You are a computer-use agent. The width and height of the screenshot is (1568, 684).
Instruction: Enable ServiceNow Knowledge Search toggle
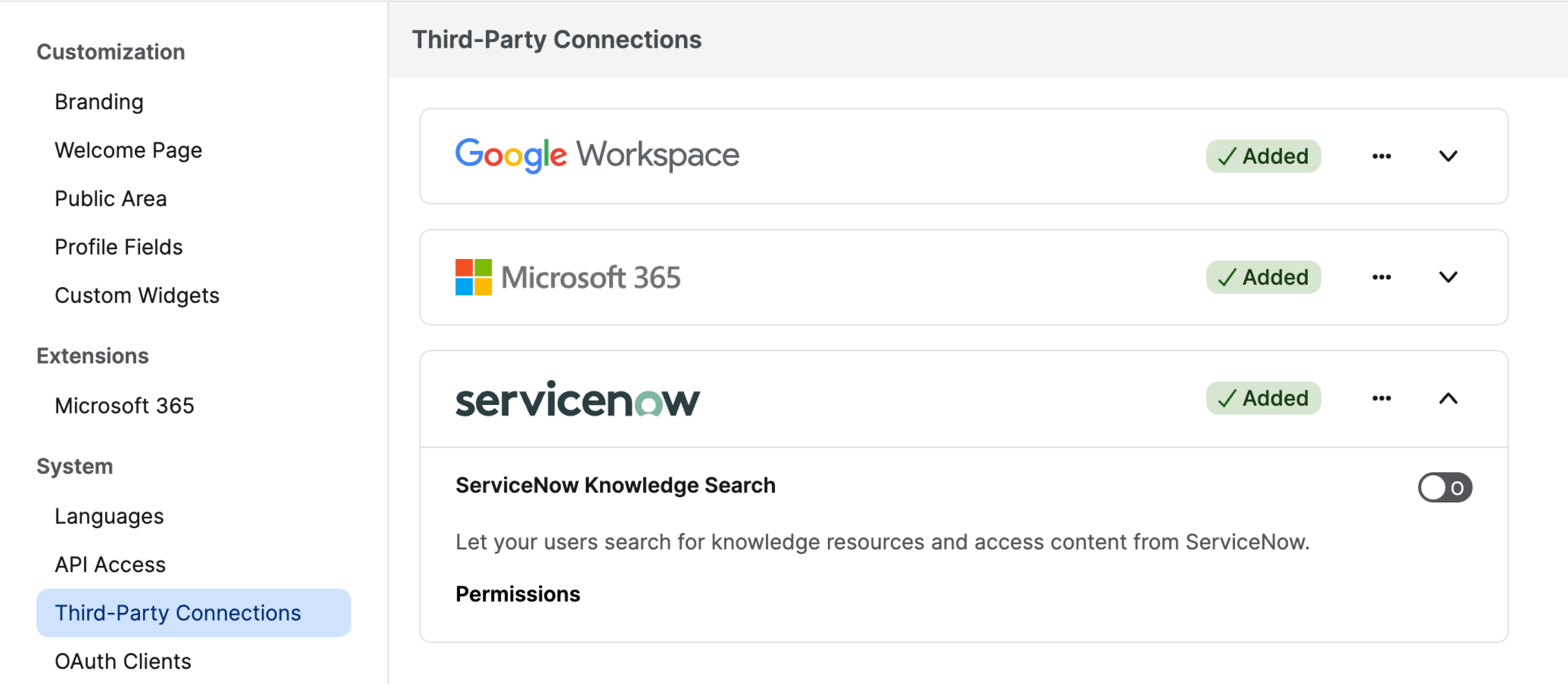coord(1444,487)
